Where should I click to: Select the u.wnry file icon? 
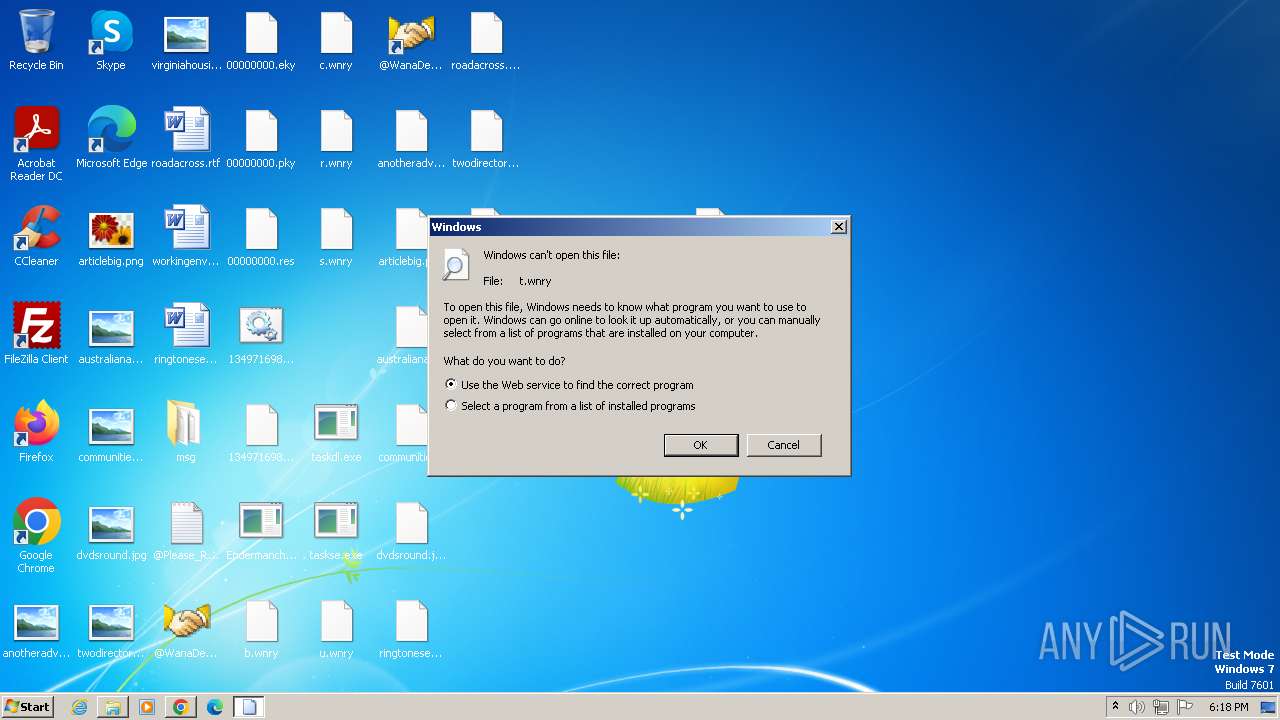[x=336, y=629]
